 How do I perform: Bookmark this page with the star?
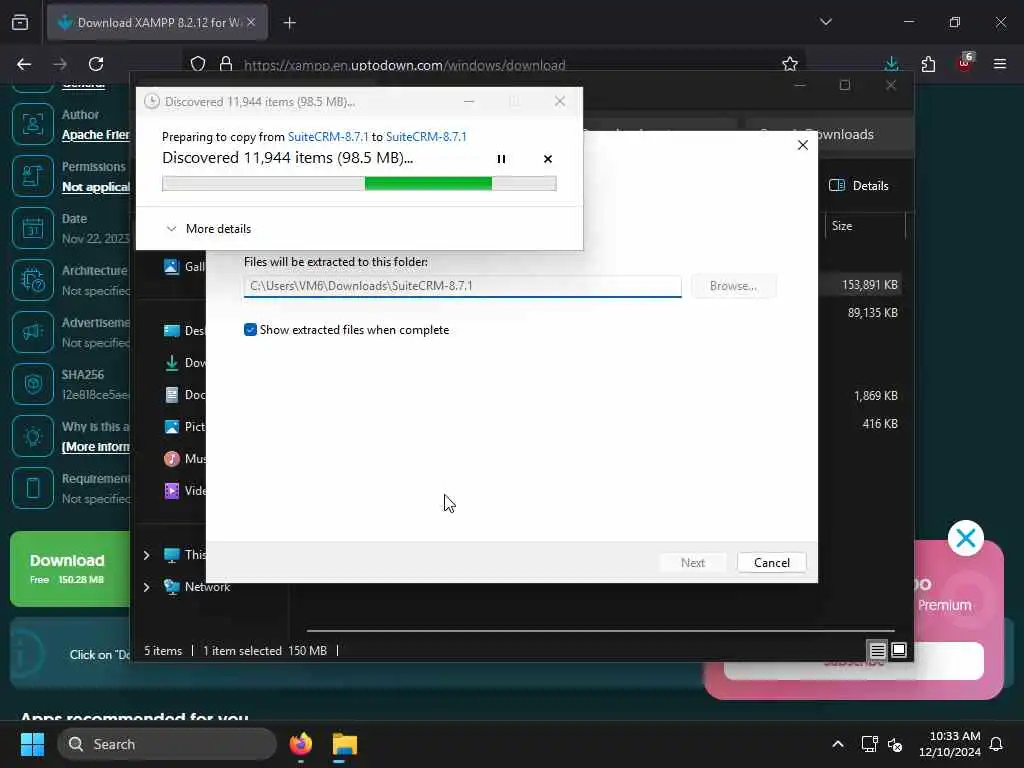click(x=790, y=64)
